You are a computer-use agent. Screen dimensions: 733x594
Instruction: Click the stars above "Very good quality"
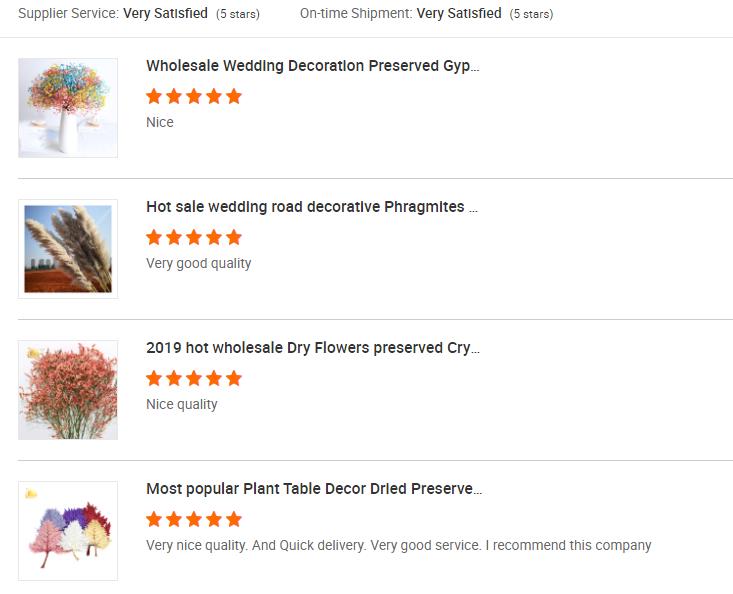[x=194, y=238]
